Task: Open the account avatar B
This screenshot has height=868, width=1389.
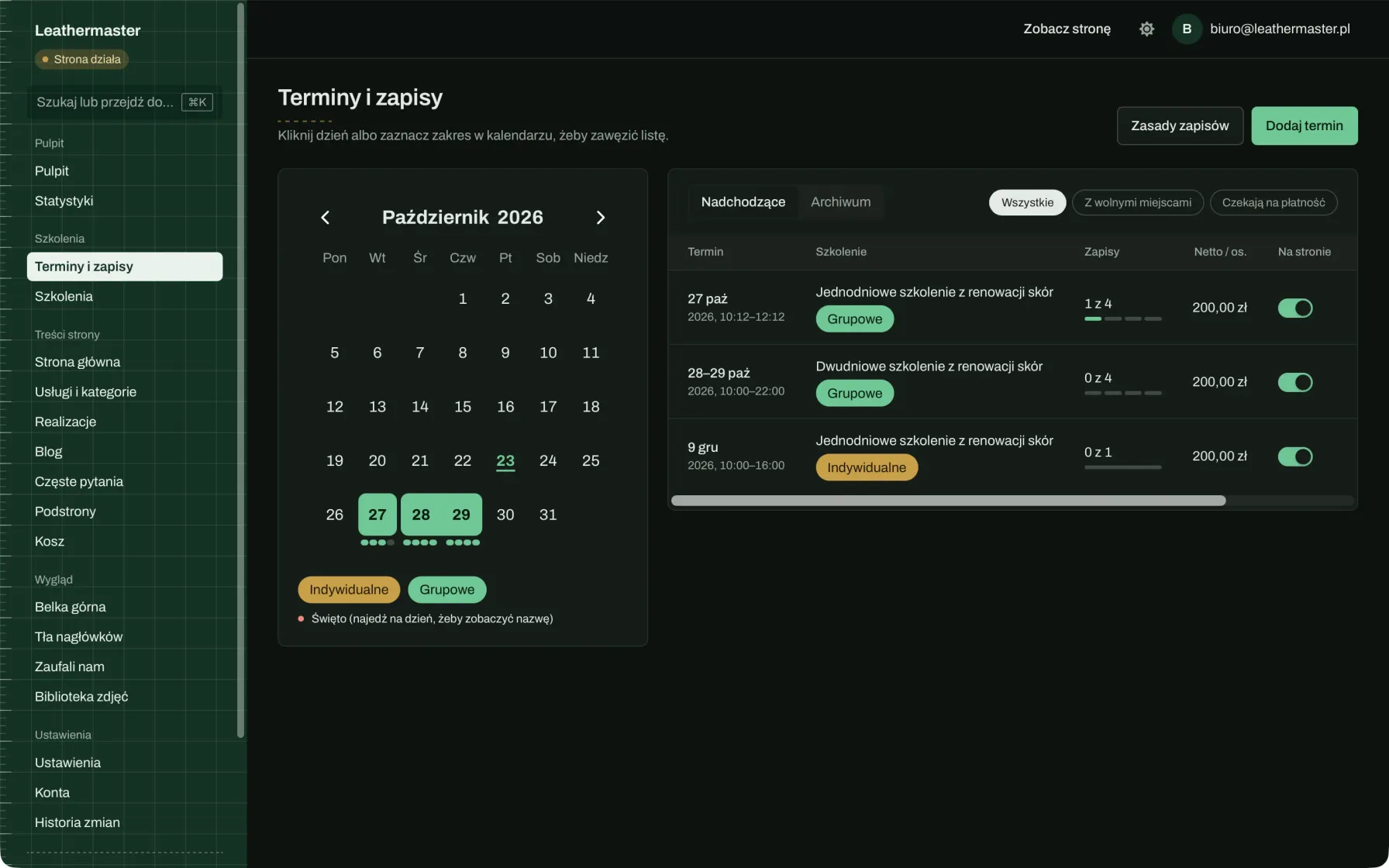Action: [1187, 29]
